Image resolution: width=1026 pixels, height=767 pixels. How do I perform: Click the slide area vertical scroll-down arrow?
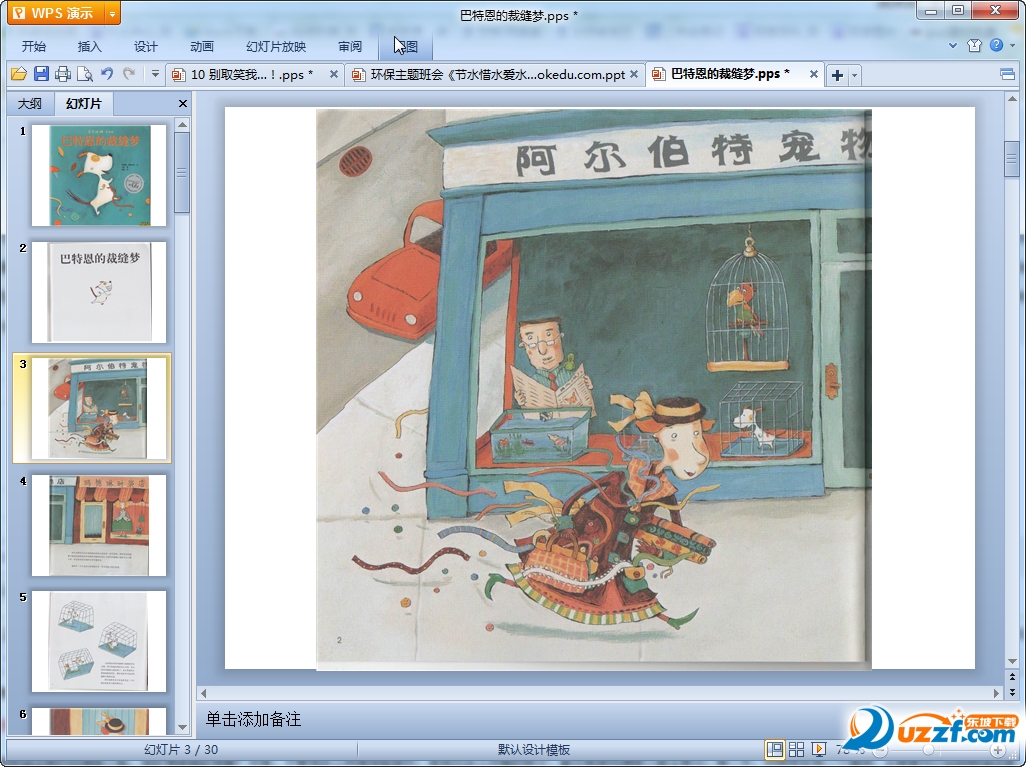click(1012, 662)
